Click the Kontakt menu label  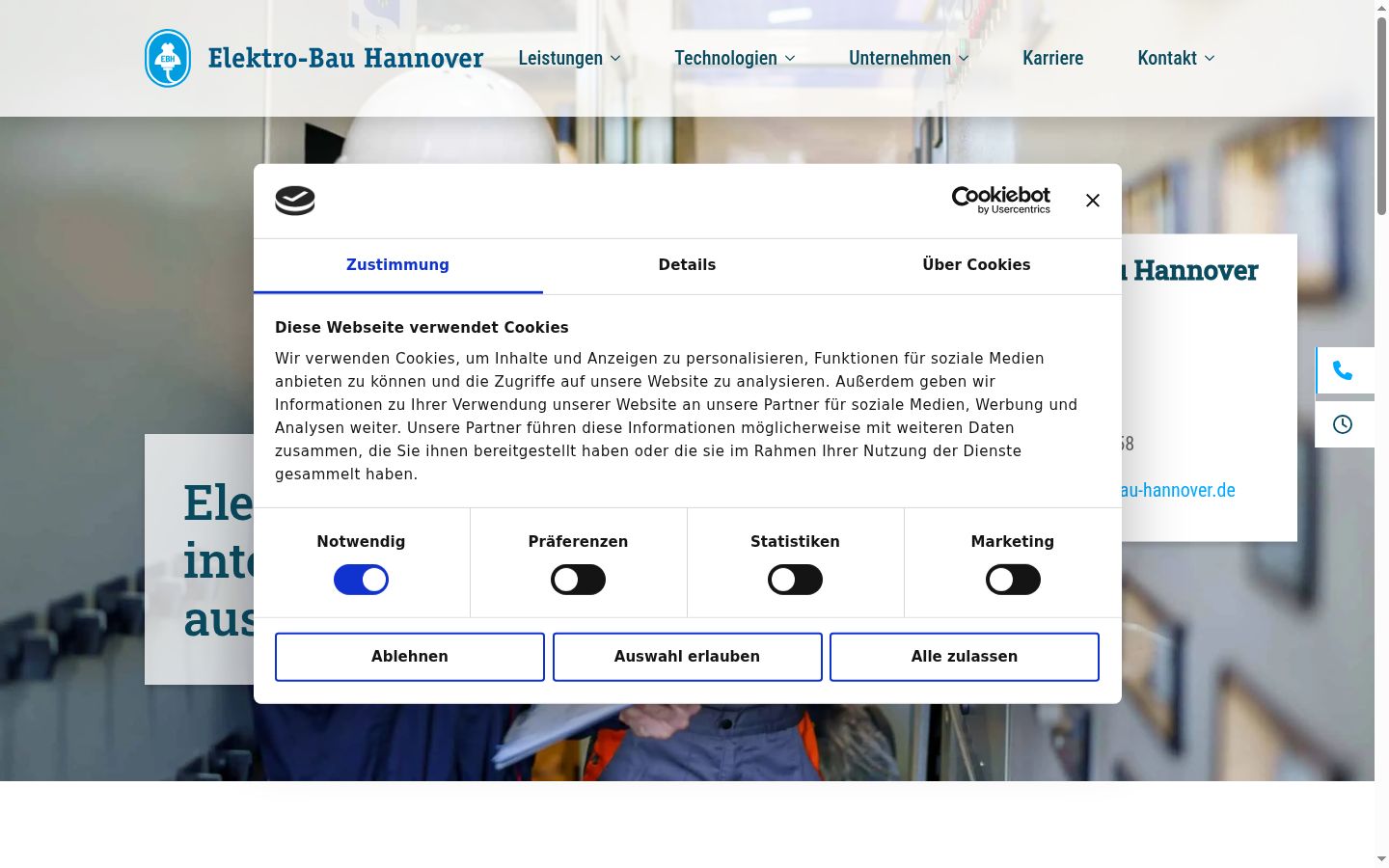click(1167, 58)
